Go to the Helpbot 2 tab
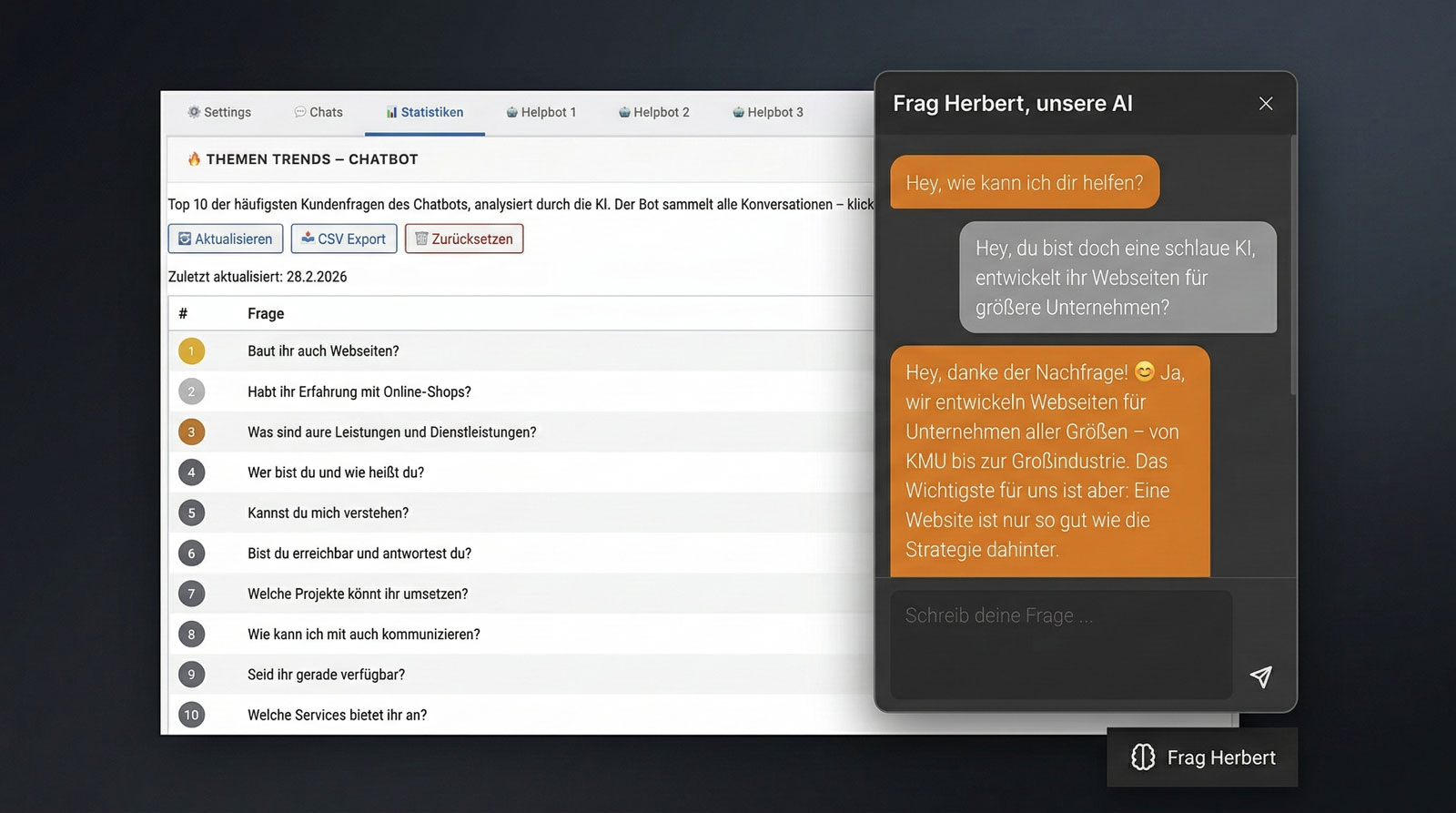1456x813 pixels. (654, 112)
